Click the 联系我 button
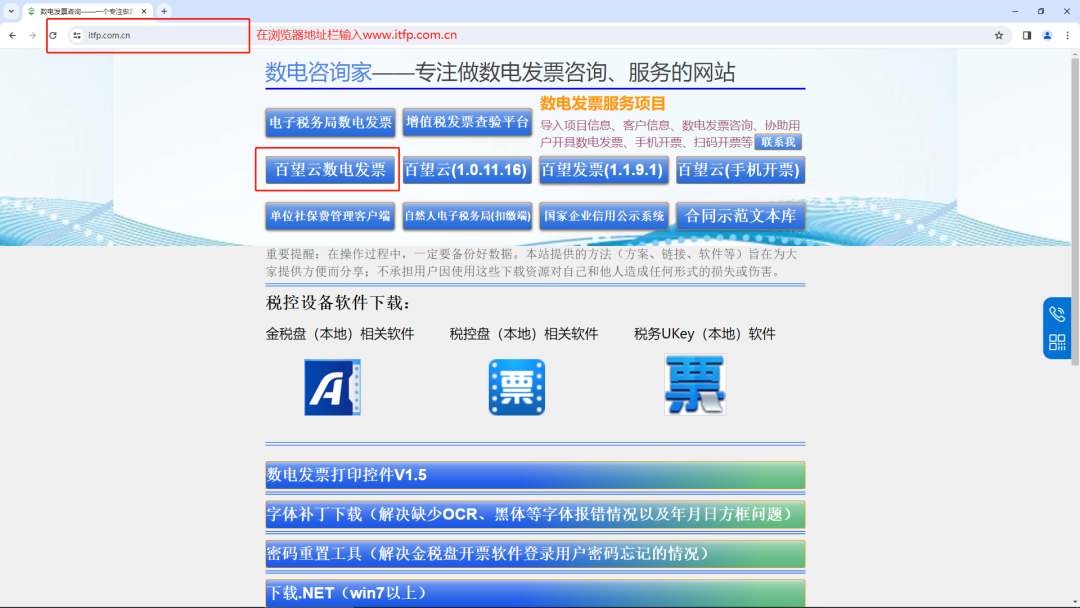 778,142
